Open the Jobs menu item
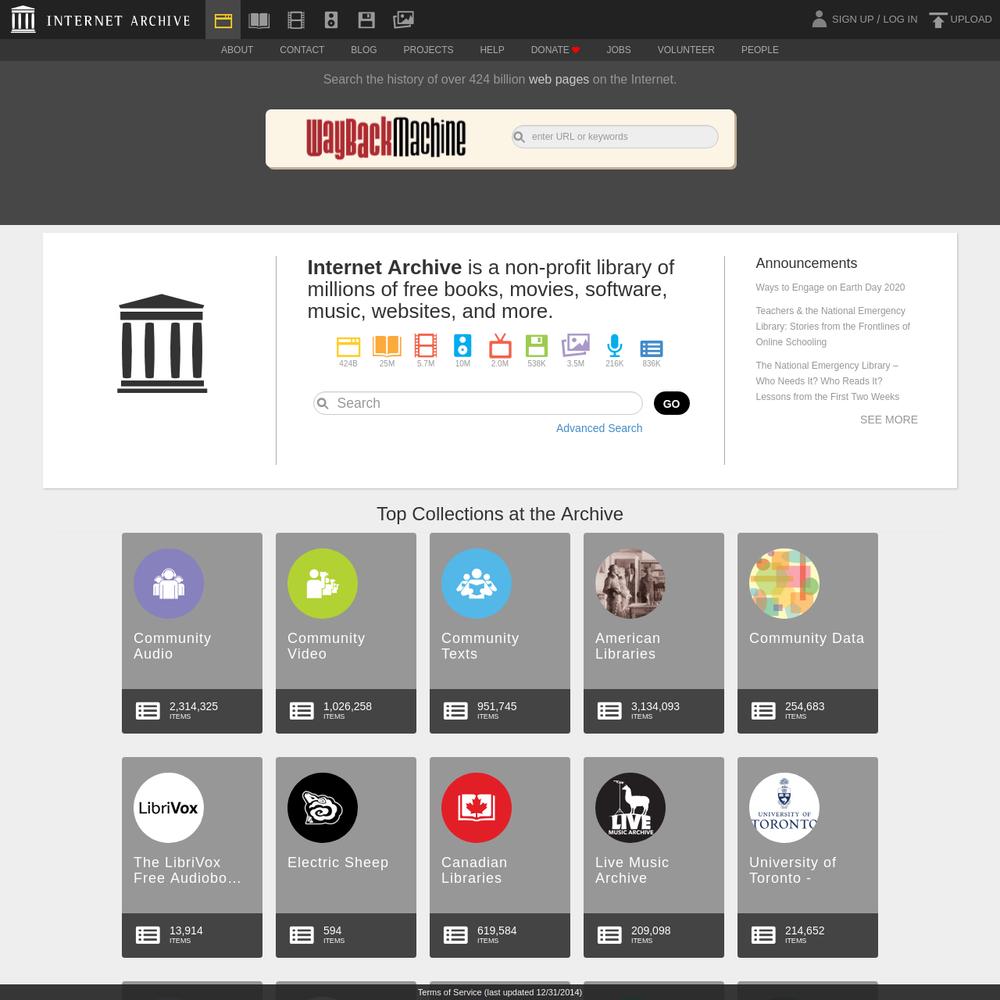 [x=619, y=50]
